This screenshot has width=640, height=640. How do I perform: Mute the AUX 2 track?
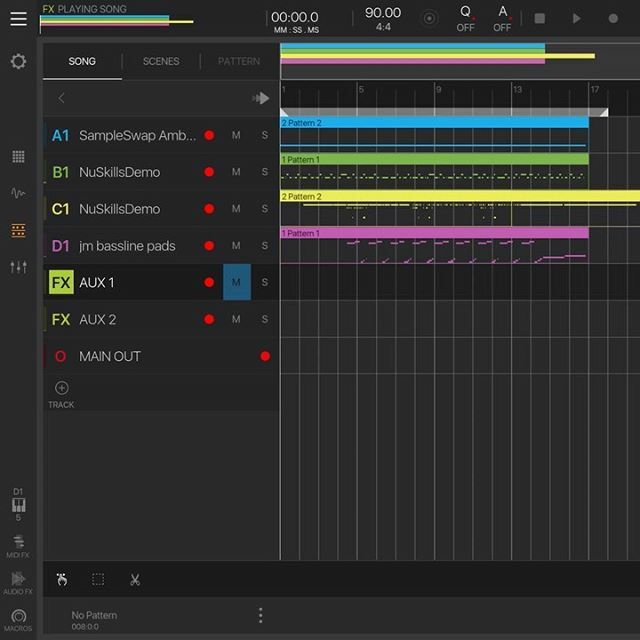(x=236, y=319)
